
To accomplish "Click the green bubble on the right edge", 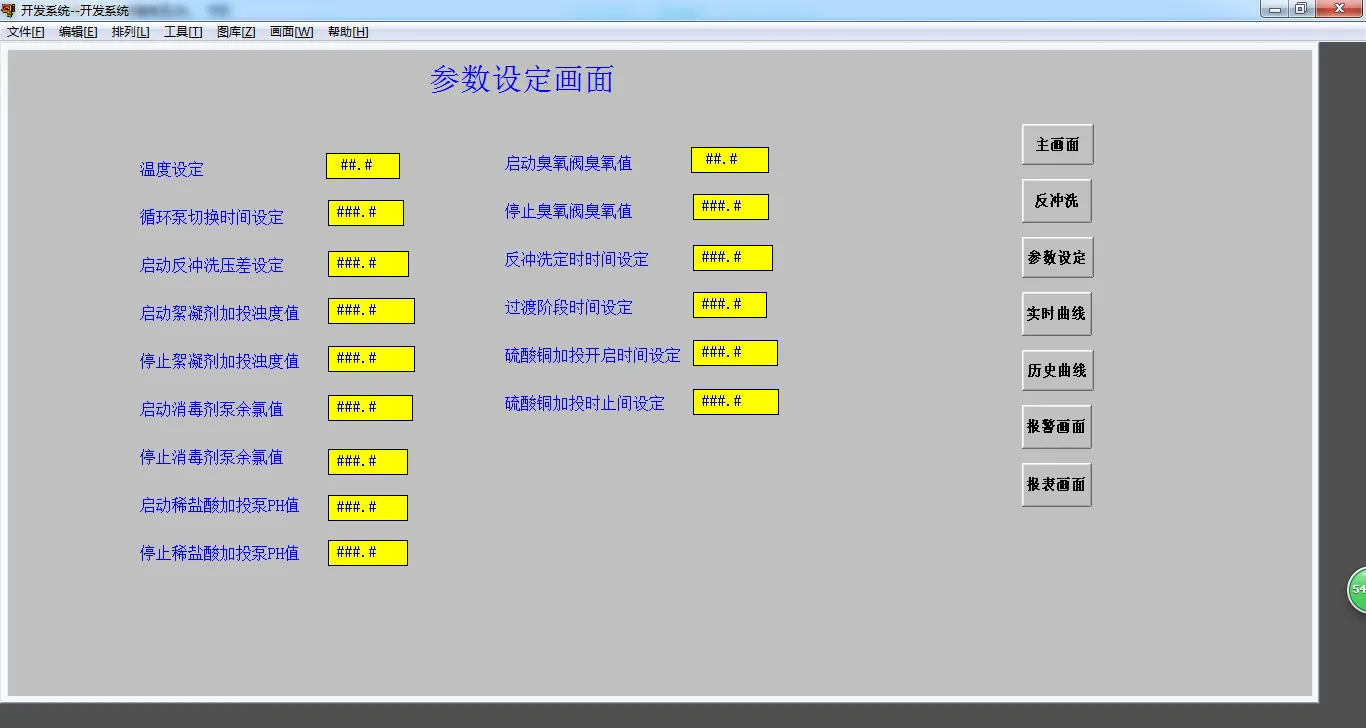I will click(x=1358, y=590).
